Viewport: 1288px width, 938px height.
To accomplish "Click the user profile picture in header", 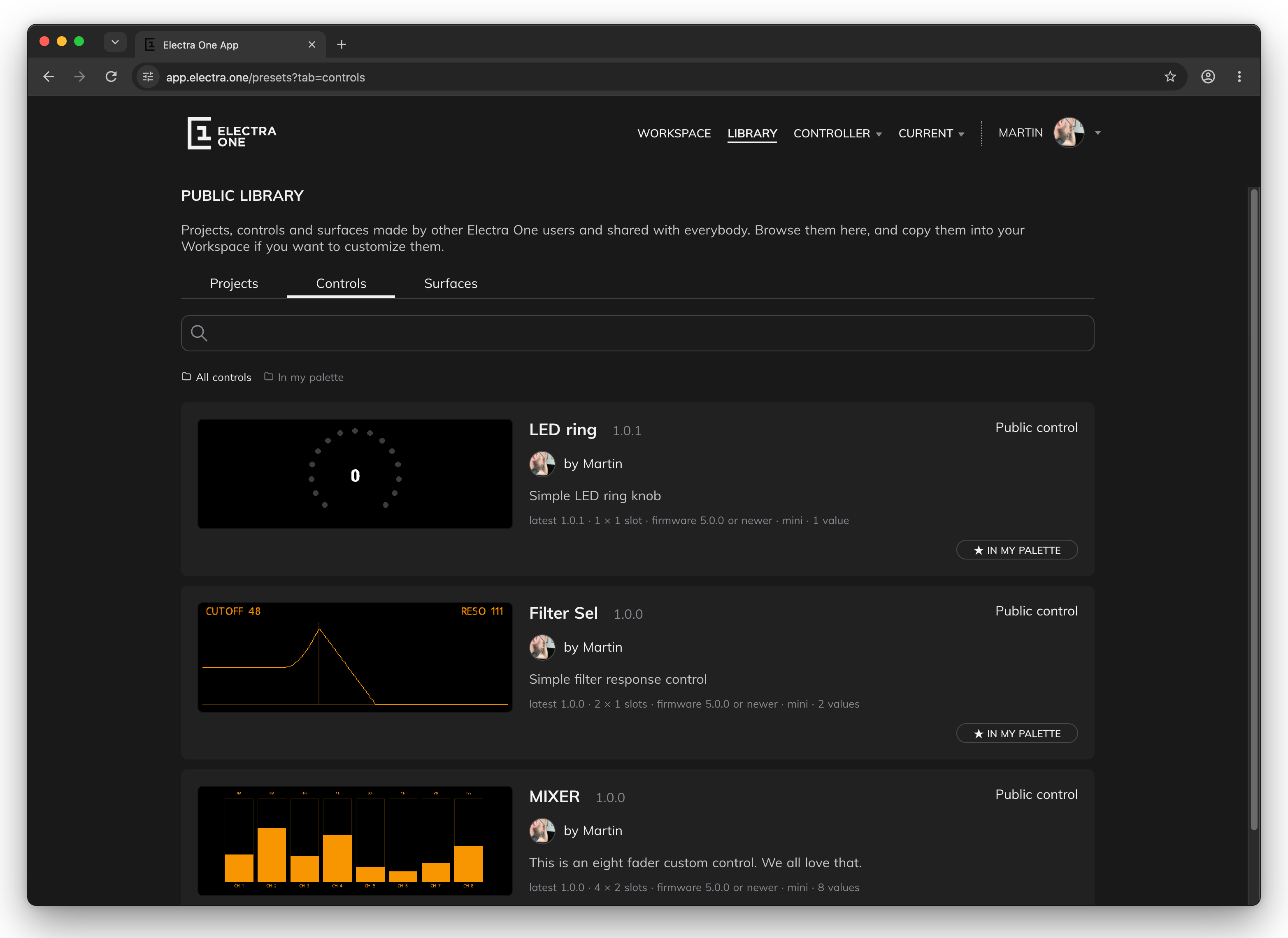I will click(x=1069, y=133).
